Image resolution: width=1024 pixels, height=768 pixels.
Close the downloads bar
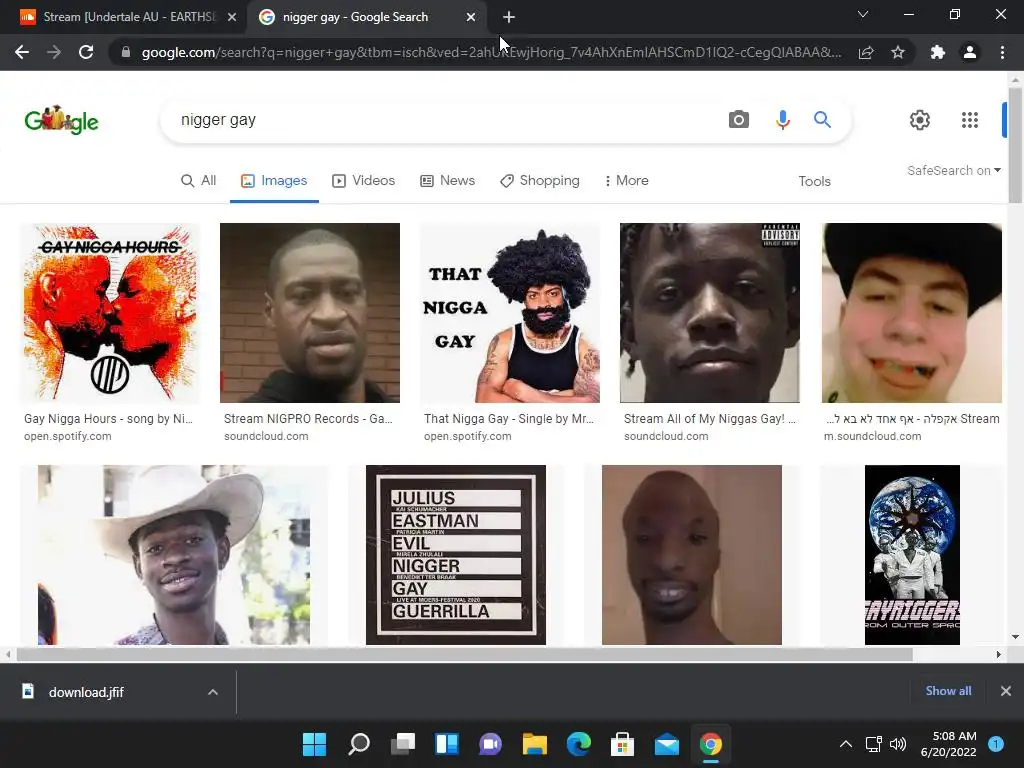(x=1006, y=691)
